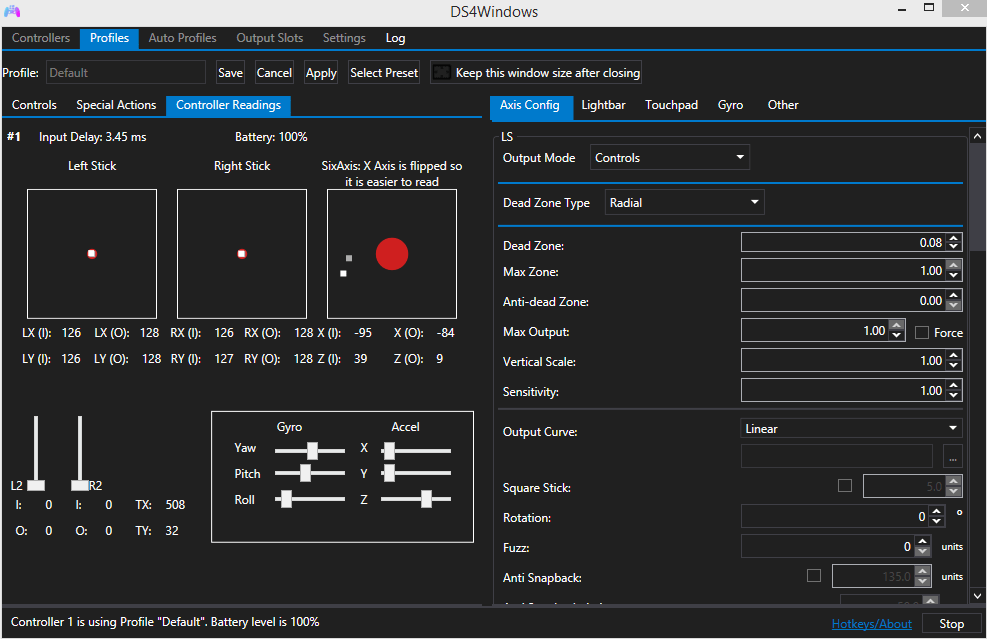Open the Output Curve Linear dropdown

click(851, 429)
